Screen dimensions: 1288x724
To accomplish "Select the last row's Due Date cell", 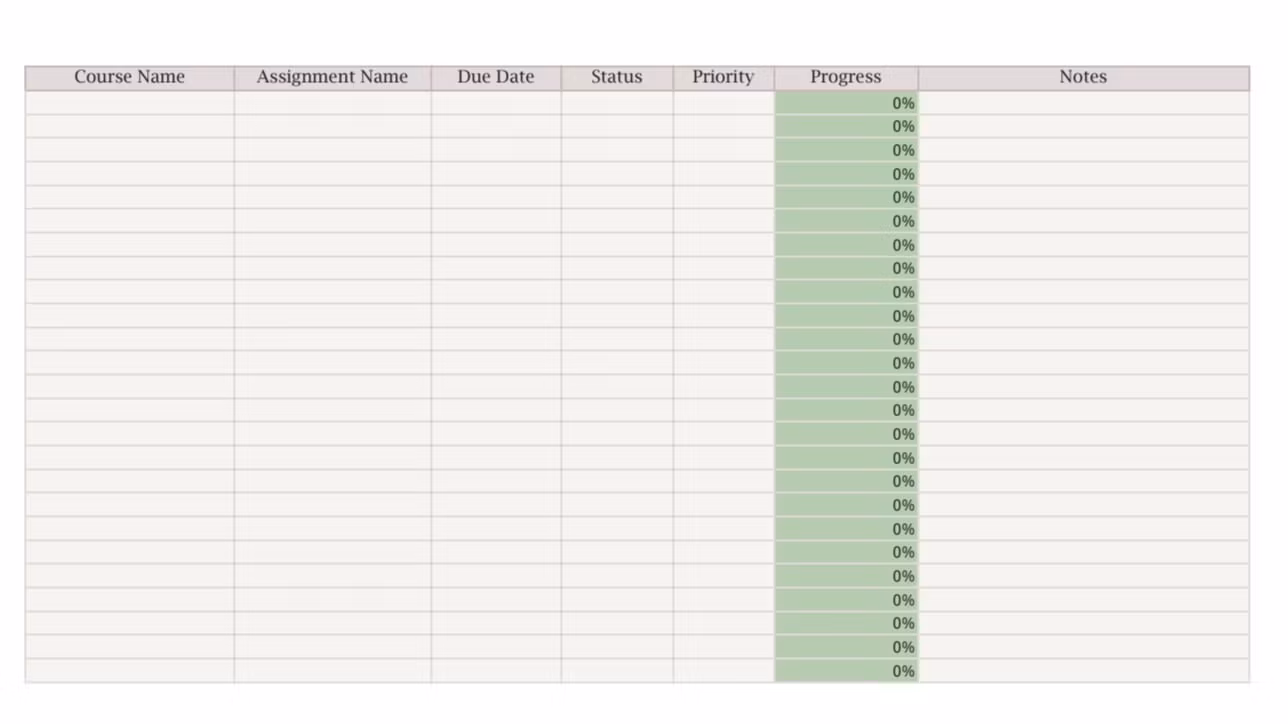I will (x=496, y=671).
